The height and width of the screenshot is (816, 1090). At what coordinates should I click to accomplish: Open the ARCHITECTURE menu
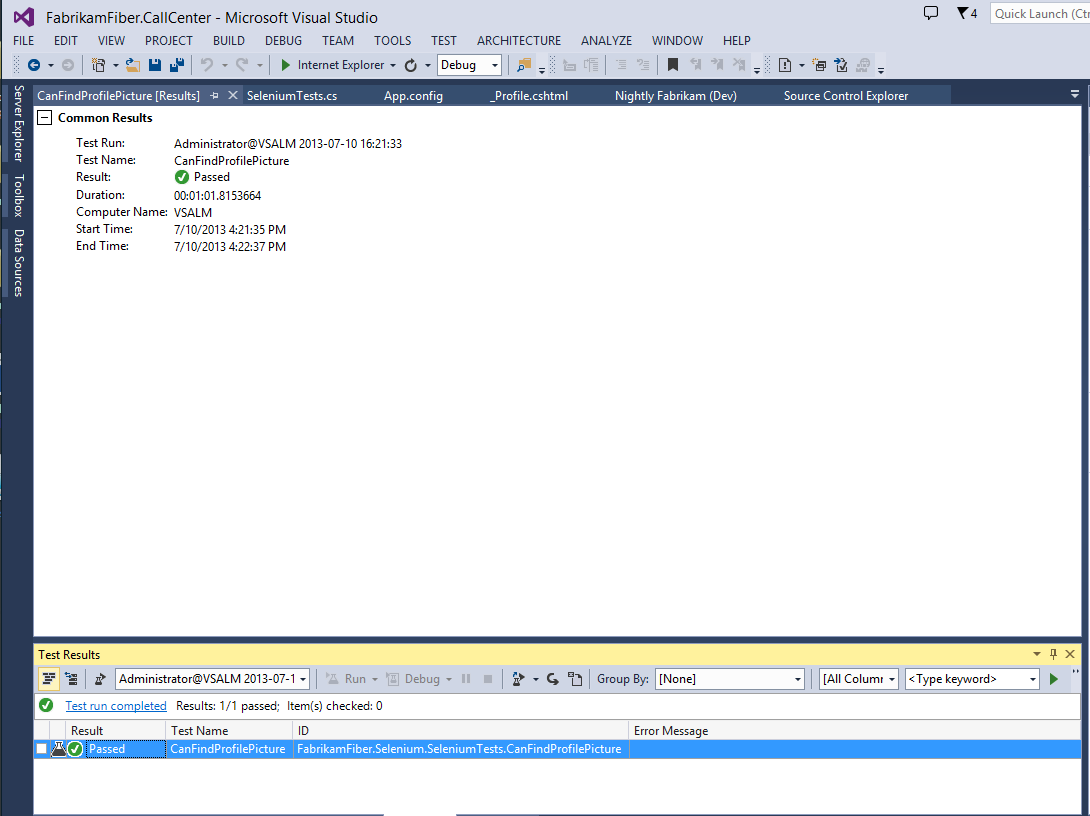click(x=519, y=41)
